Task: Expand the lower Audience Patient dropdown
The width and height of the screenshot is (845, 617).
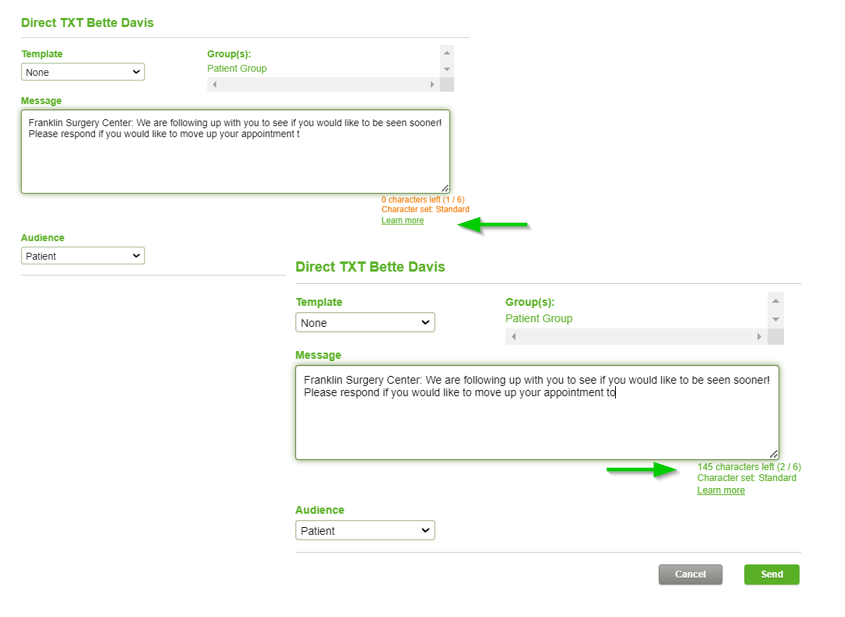Action: 365,531
